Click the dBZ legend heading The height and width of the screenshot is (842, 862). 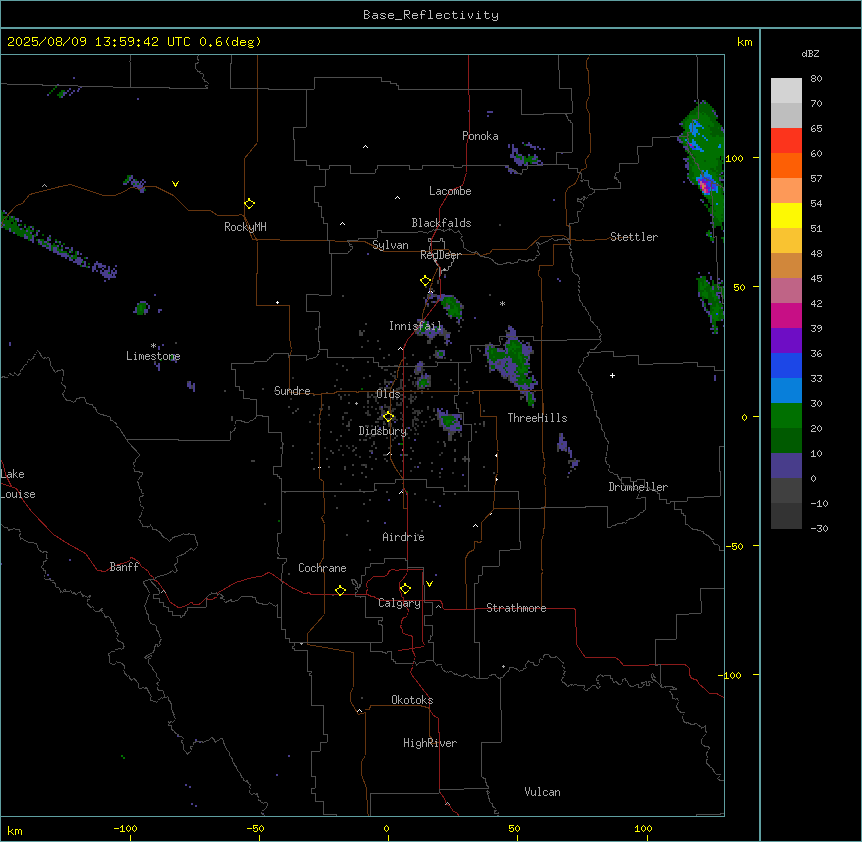[x=810, y=53]
